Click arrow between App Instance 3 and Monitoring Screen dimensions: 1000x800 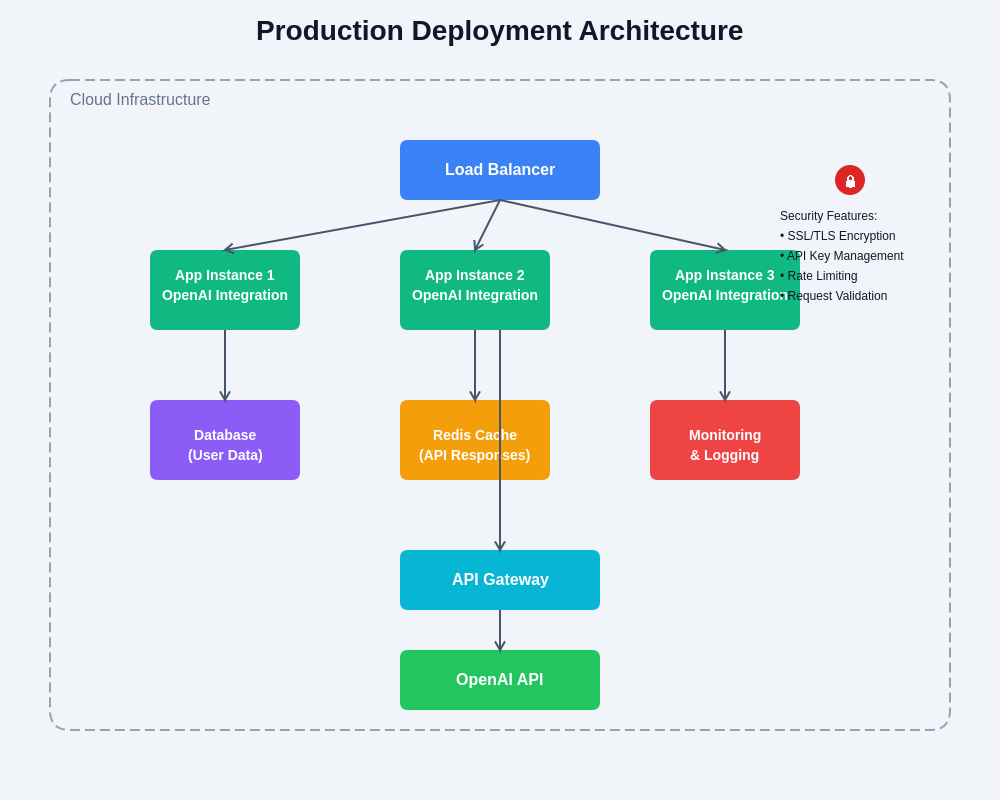pos(725,365)
